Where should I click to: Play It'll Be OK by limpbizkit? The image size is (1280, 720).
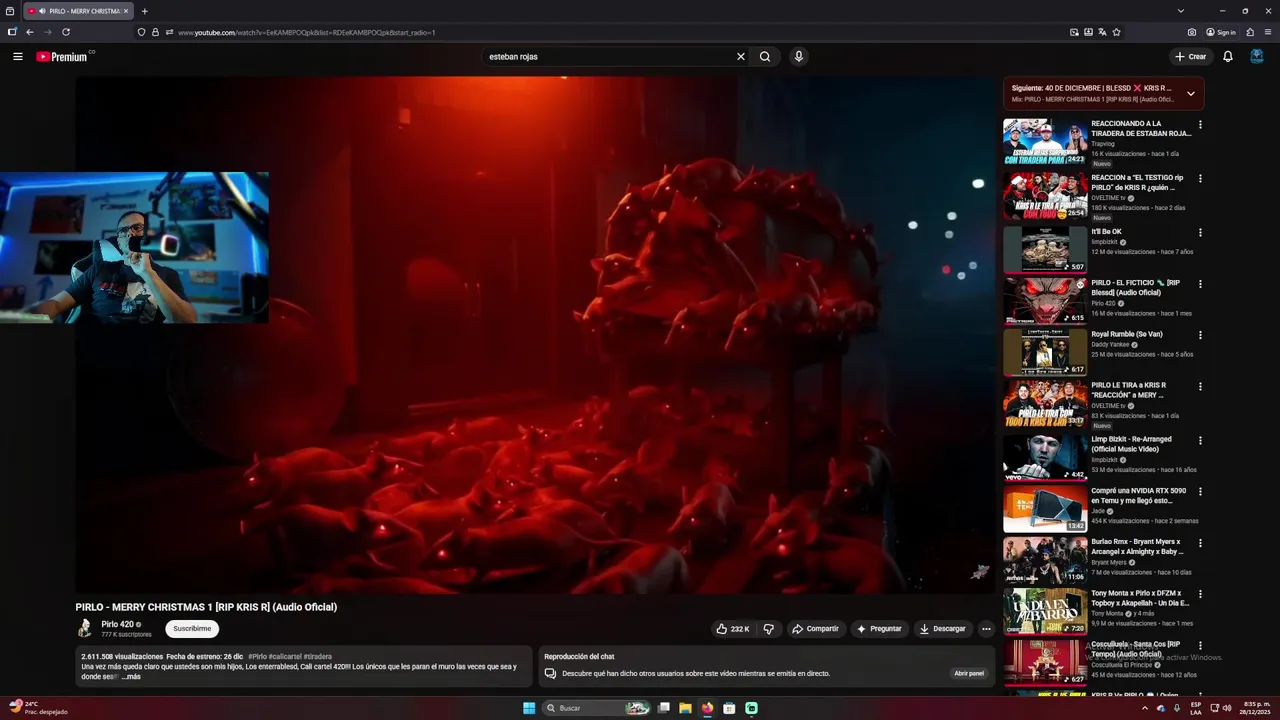1045,249
